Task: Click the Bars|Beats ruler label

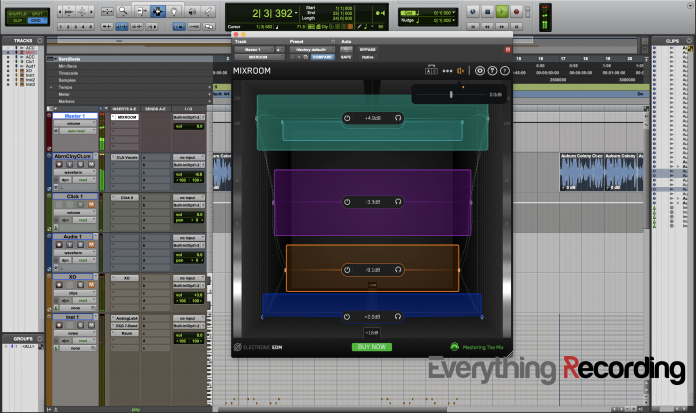Action: tap(70, 59)
